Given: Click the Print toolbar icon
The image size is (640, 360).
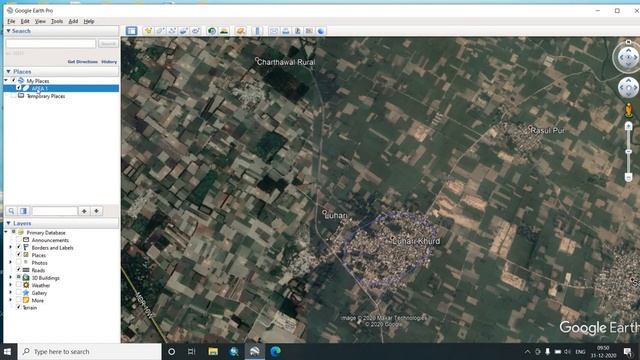Looking at the screenshot, I should [x=285, y=31].
